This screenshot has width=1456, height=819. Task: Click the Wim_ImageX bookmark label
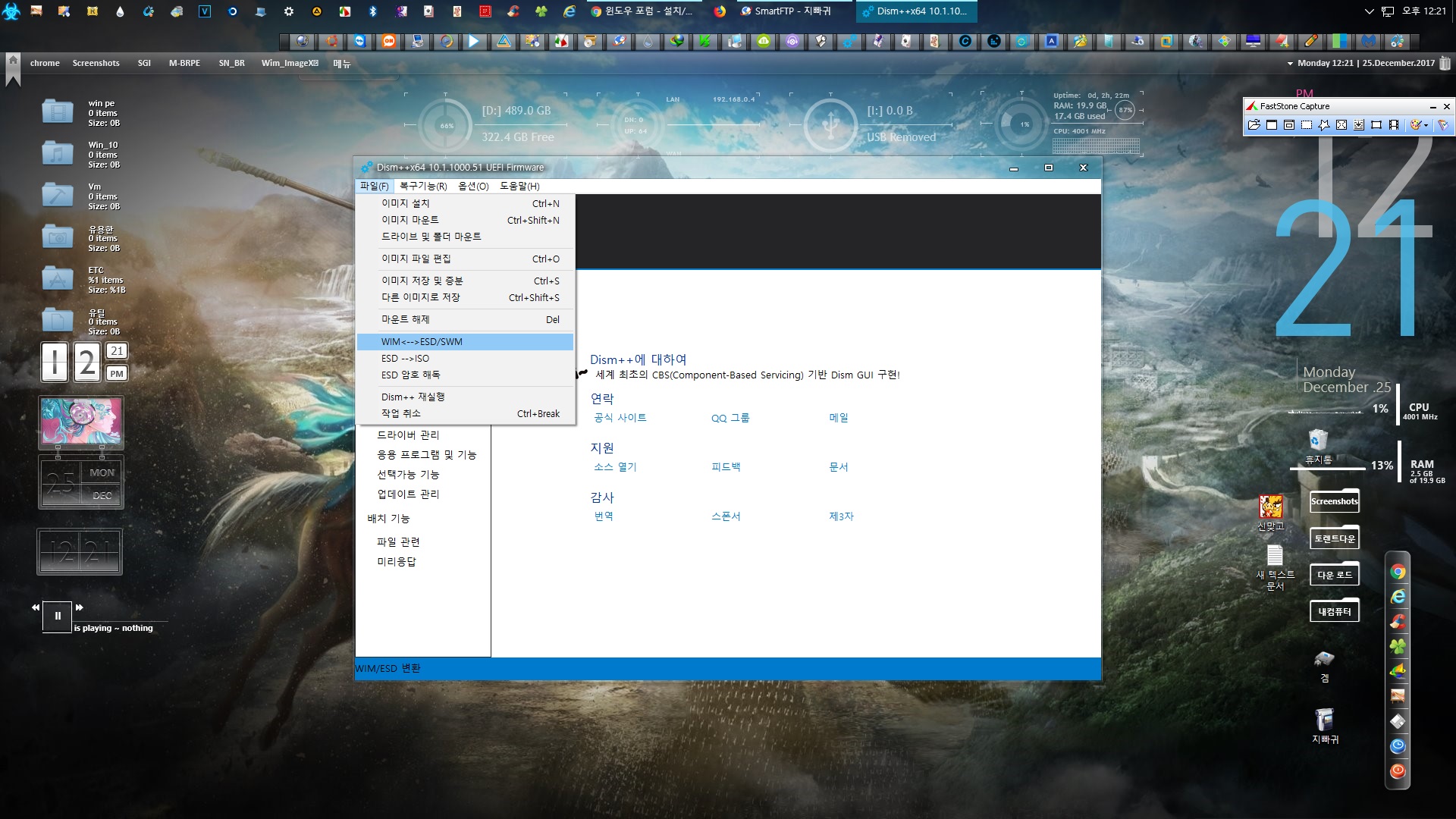click(290, 63)
